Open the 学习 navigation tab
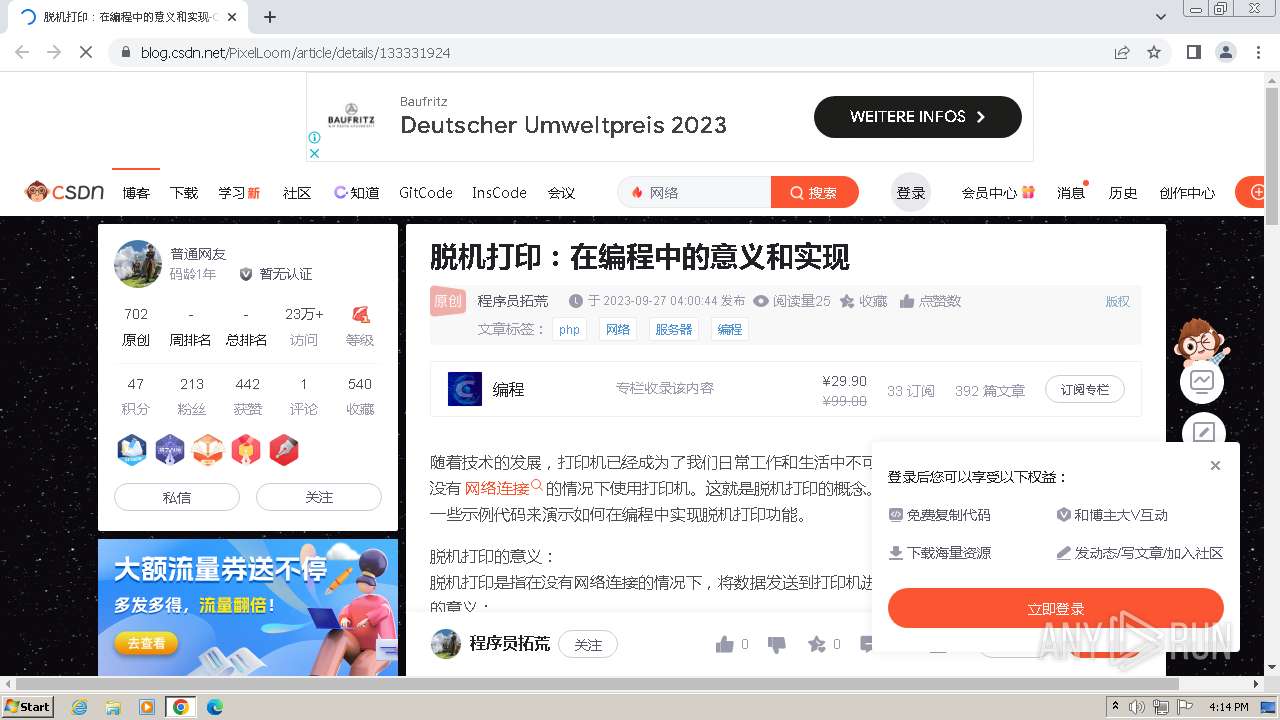The image size is (1280, 720). (239, 193)
